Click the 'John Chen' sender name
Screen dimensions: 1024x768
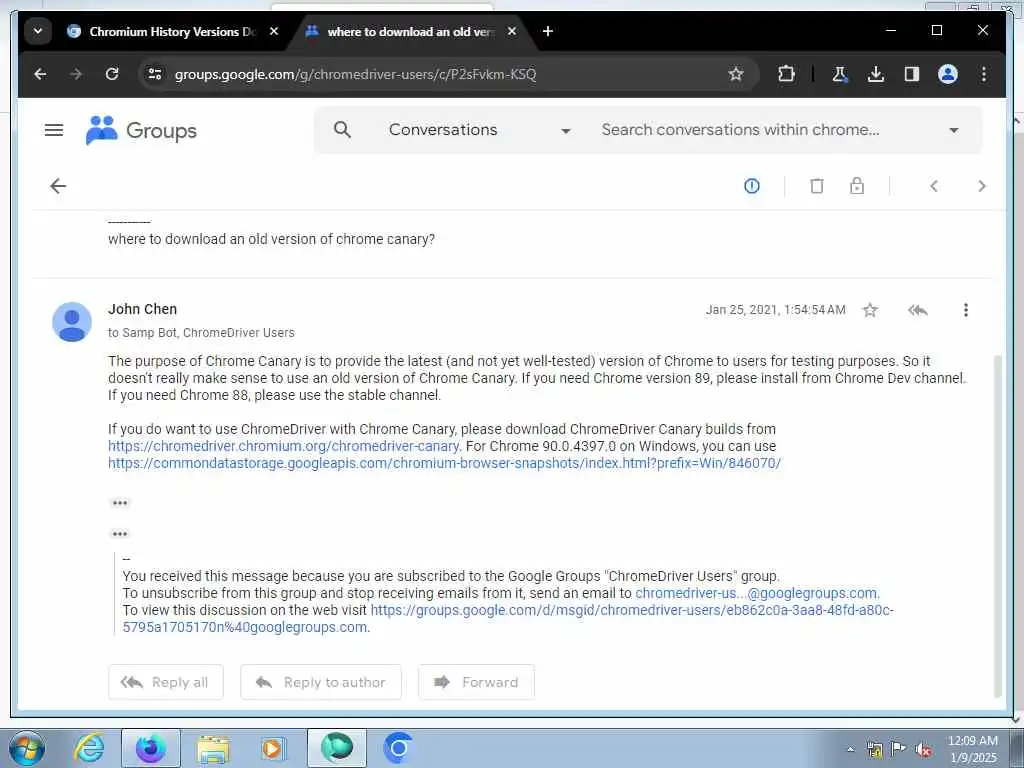pos(142,310)
